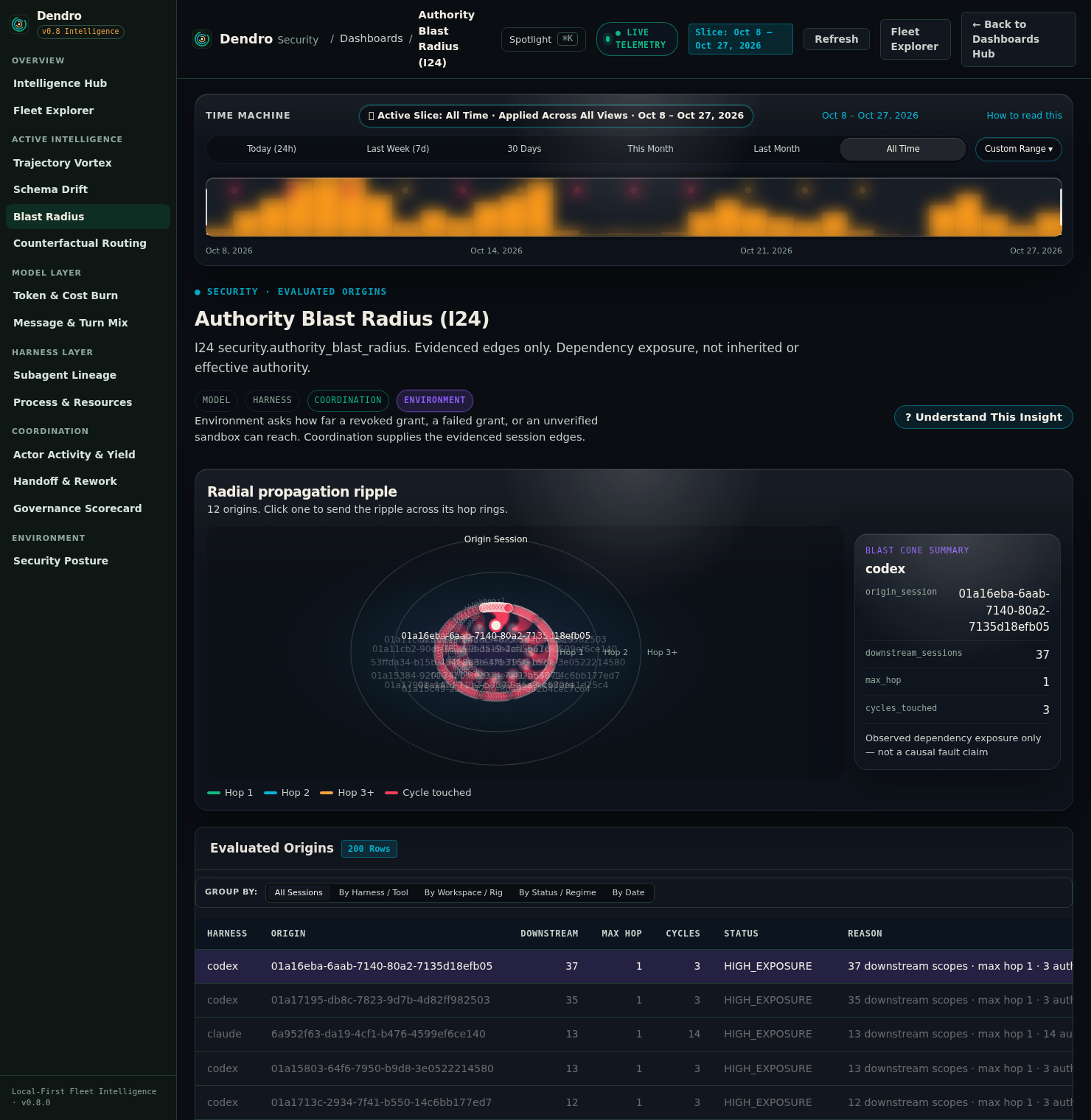Screen dimensions: 1091x1120
Task: Select origin row 01a17195-db8c-7823-9d7b-4d82ff982503
Action: click(x=633, y=1001)
